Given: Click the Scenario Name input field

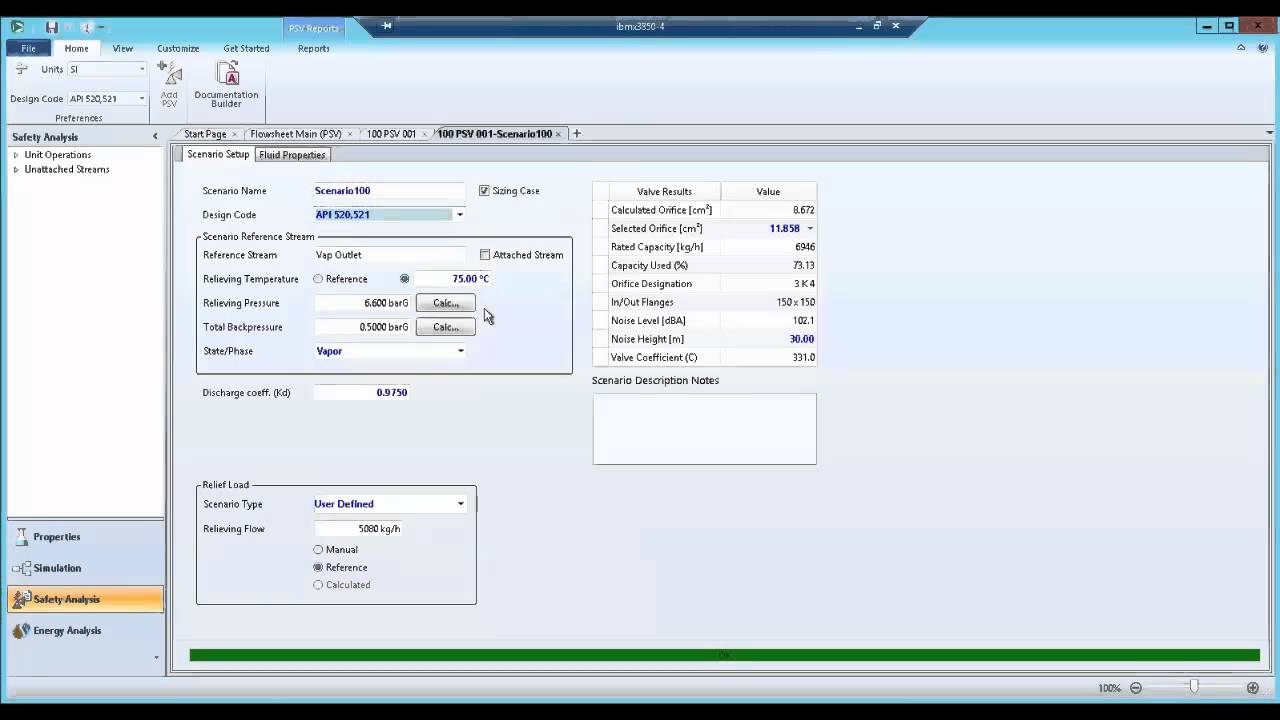Looking at the screenshot, I should click(x=389, y=191).
